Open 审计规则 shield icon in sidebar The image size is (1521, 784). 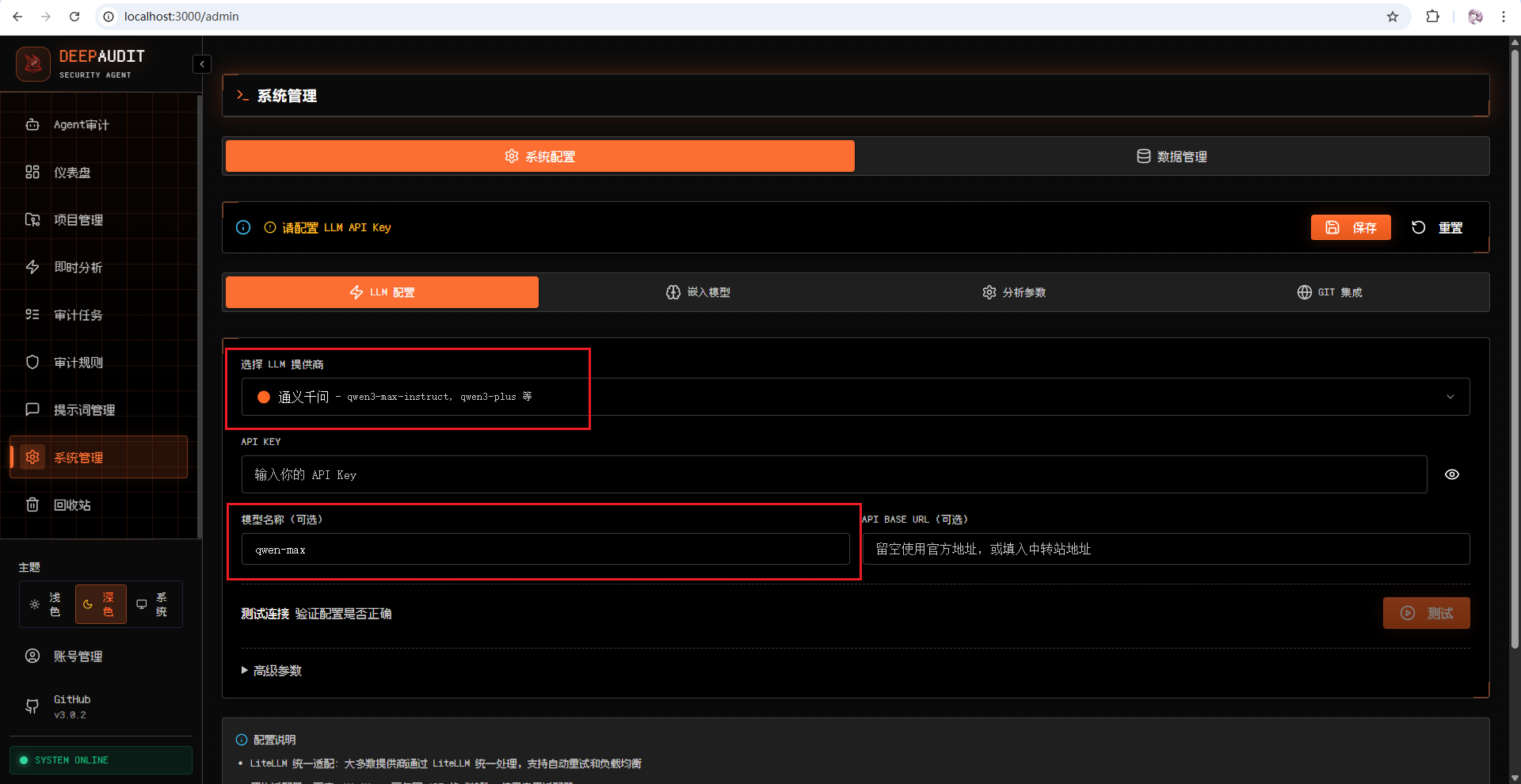pyautogui.click(x=32, y=363)
